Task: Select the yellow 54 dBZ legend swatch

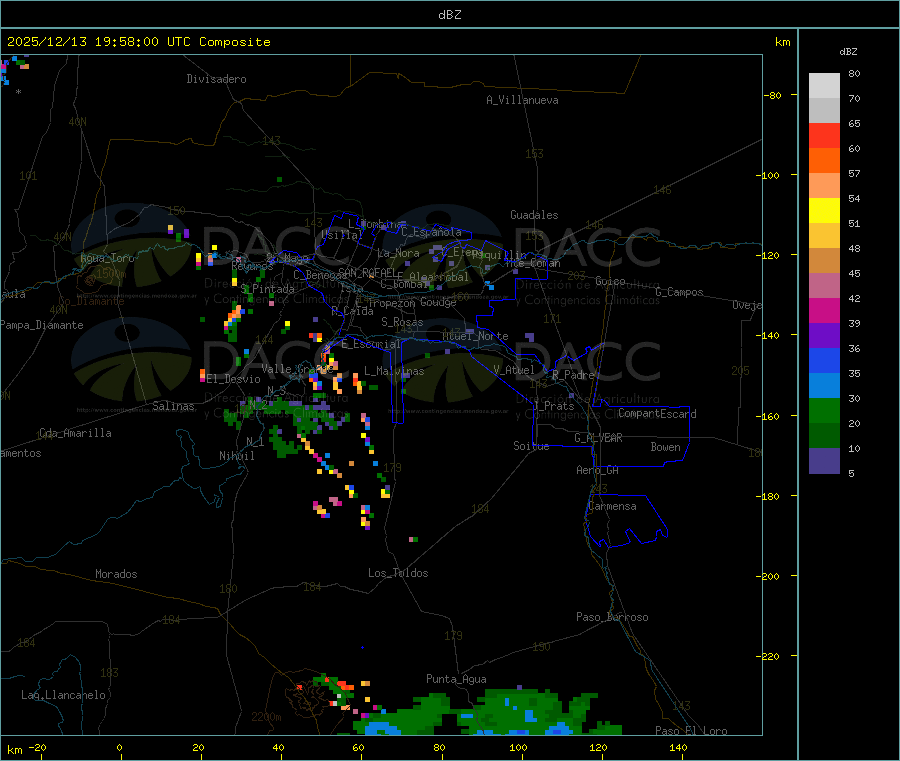Action: [824, 211]
